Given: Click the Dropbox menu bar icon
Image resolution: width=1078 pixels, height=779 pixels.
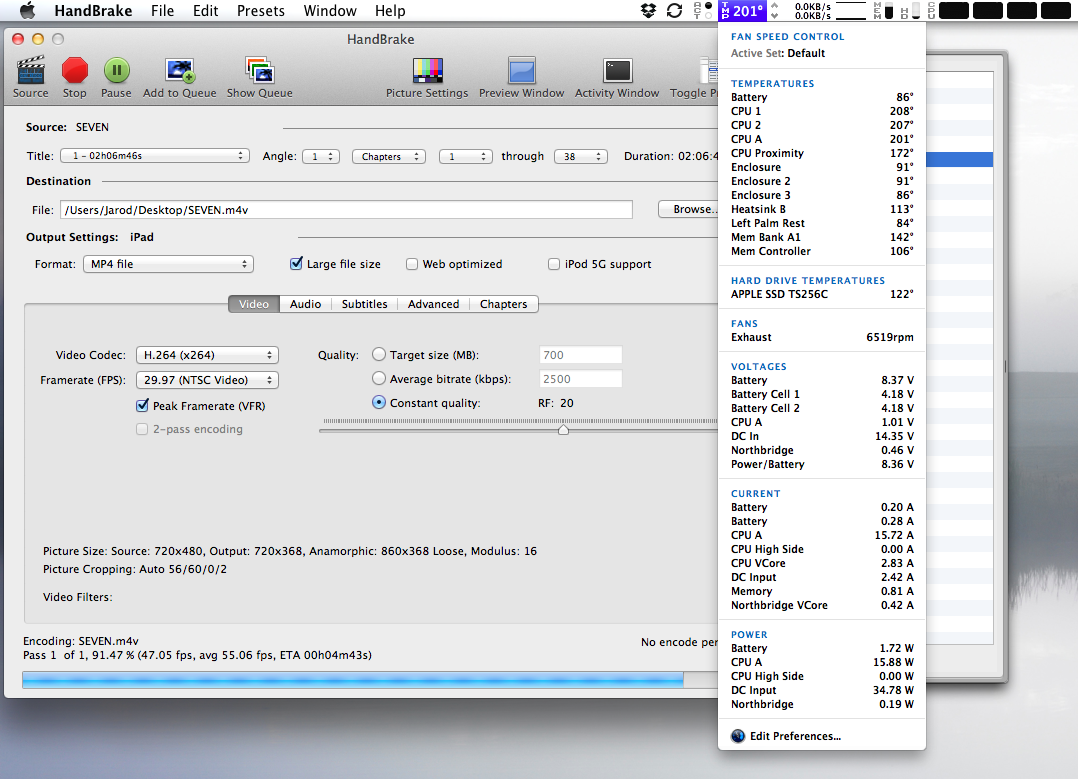Looking at the screenshot, I should point(648,10).
